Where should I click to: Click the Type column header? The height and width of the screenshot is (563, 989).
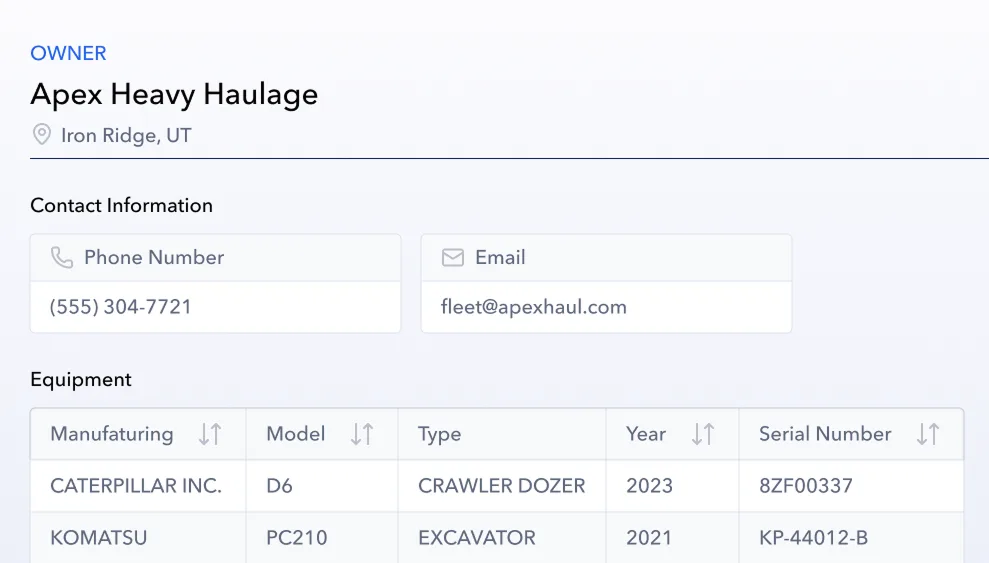440,434
